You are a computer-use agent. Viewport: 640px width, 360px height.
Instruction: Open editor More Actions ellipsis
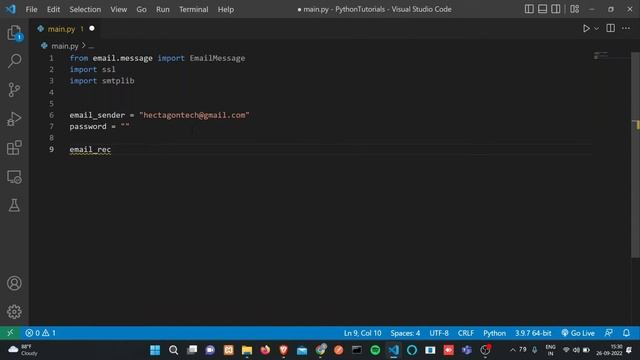tap(626, 28)
